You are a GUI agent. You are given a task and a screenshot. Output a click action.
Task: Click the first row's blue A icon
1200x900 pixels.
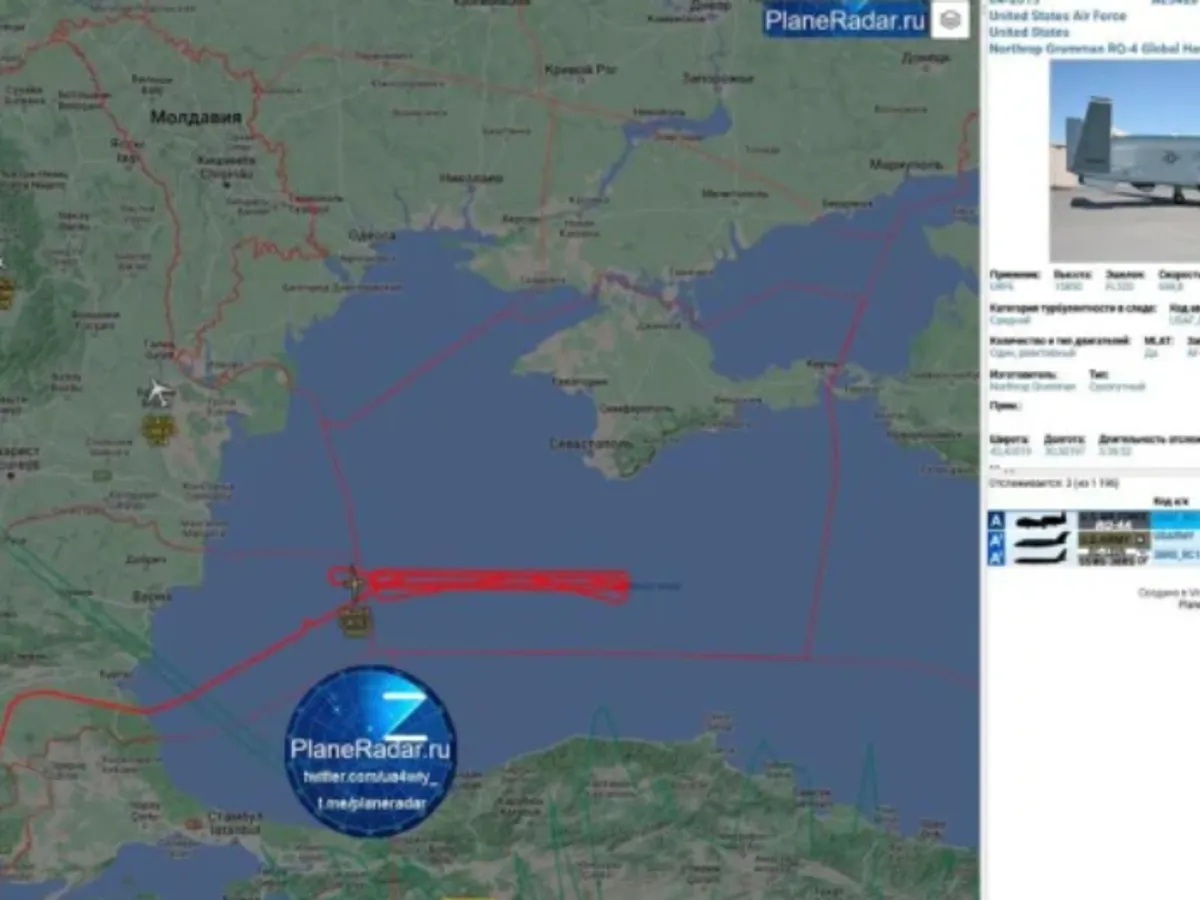tap(996, 520)
